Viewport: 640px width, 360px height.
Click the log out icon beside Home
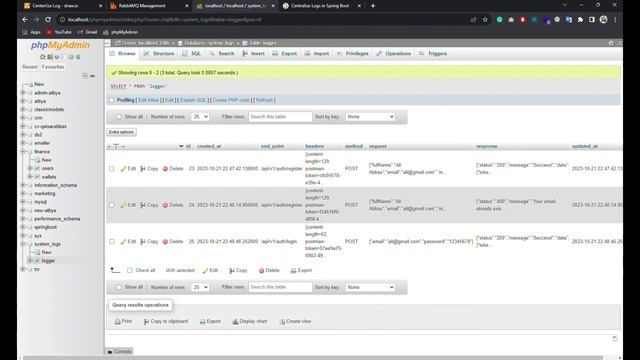[49, 57]
